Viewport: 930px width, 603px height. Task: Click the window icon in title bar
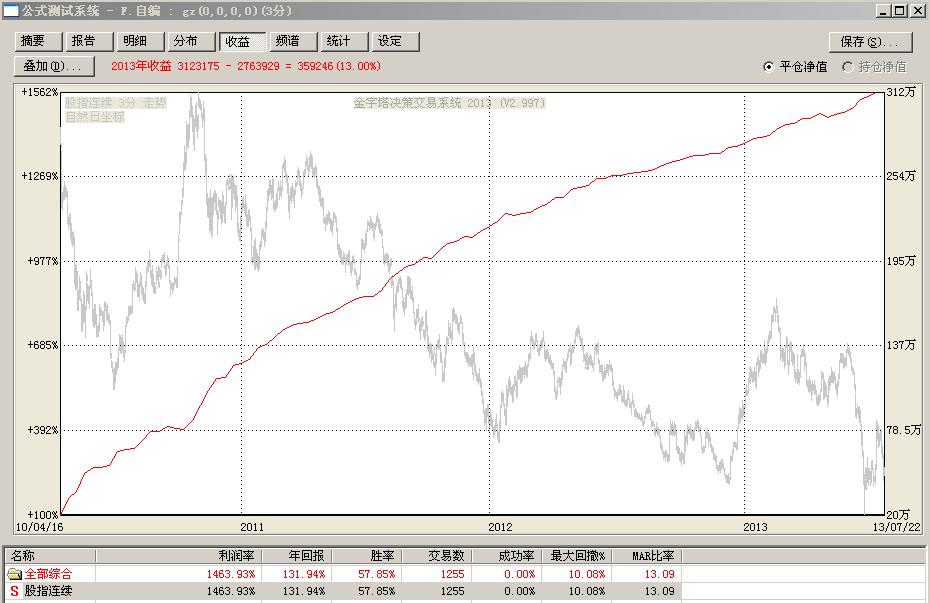click(x=11, y=11)
